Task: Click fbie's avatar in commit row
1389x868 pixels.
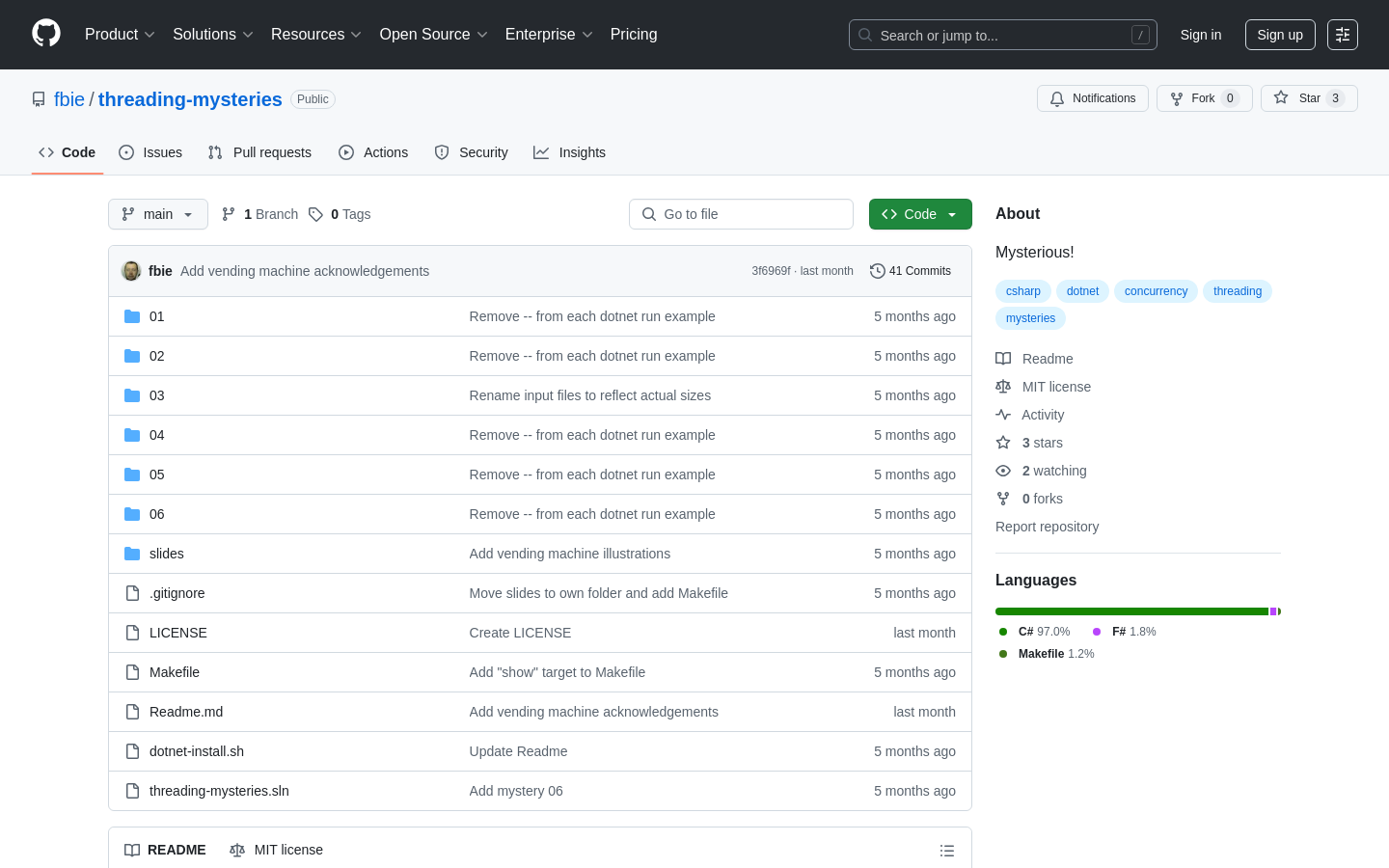Action: (131, 271)
